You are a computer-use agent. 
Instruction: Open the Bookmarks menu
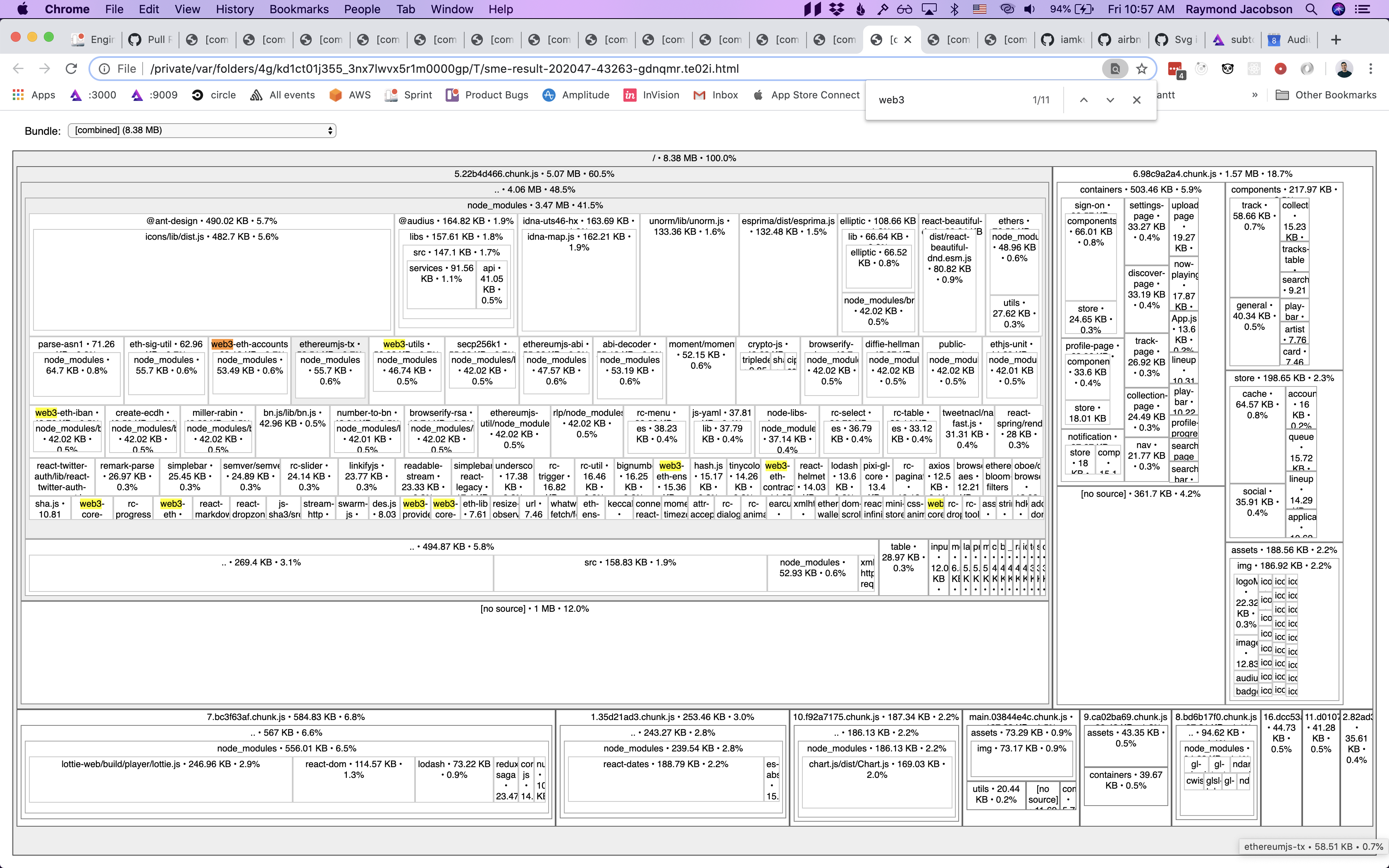click(299, 9)
